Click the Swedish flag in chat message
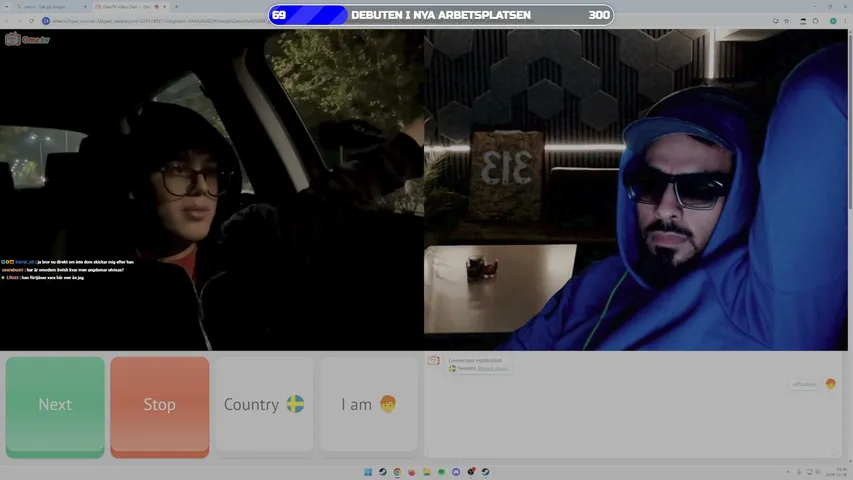853x480 pixels. click(452, 368)
